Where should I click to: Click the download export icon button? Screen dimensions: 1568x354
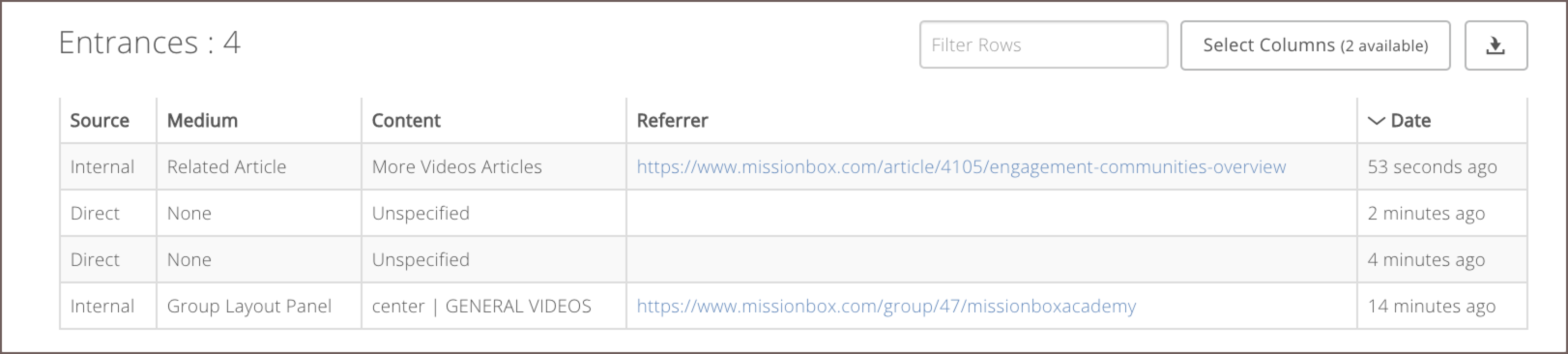pyautogui.click(x=1495, y=45)
